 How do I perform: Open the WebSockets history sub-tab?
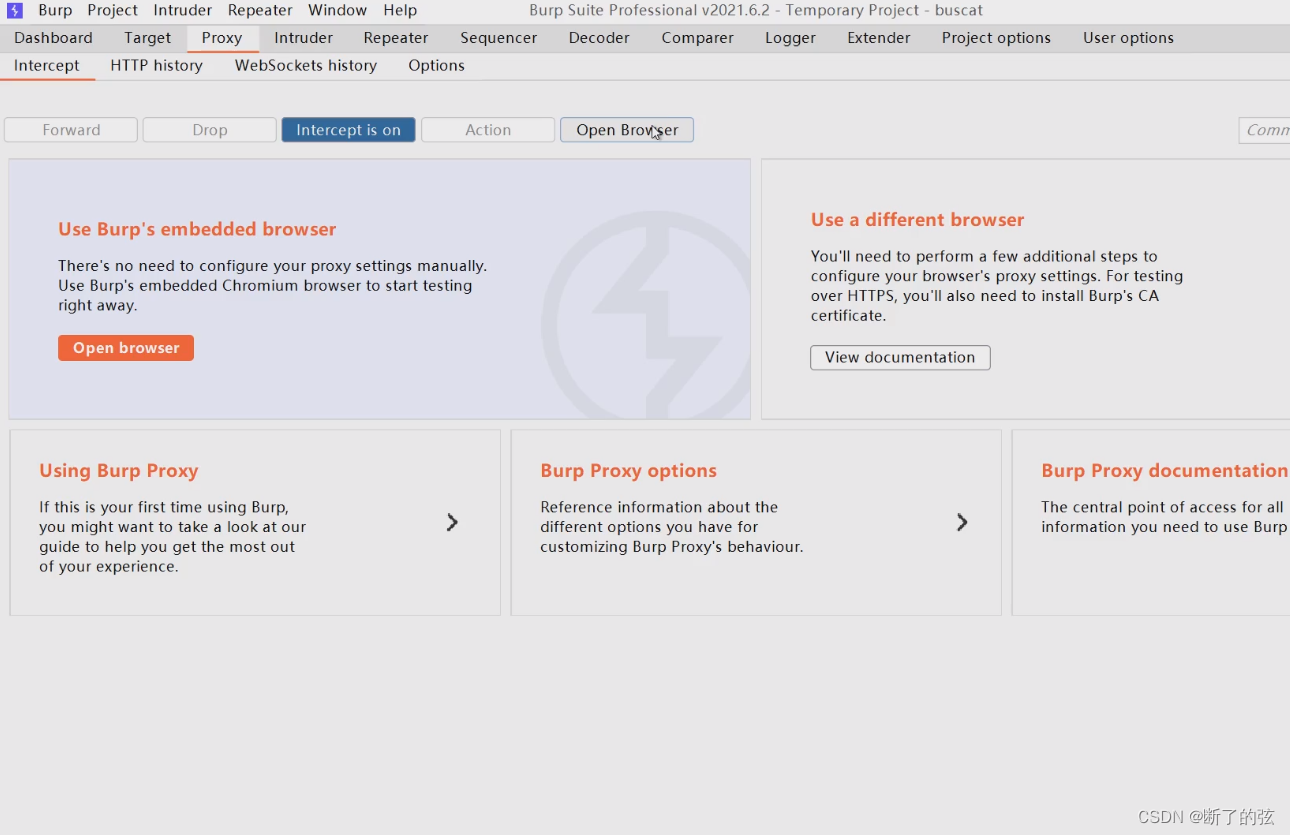(x=306, y=66)
